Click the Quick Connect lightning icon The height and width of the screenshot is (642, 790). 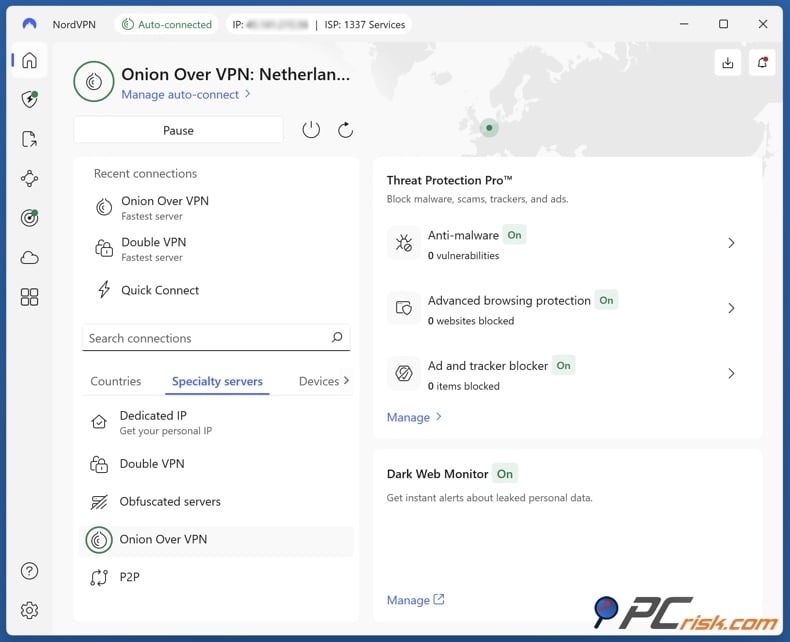[104, 289]
